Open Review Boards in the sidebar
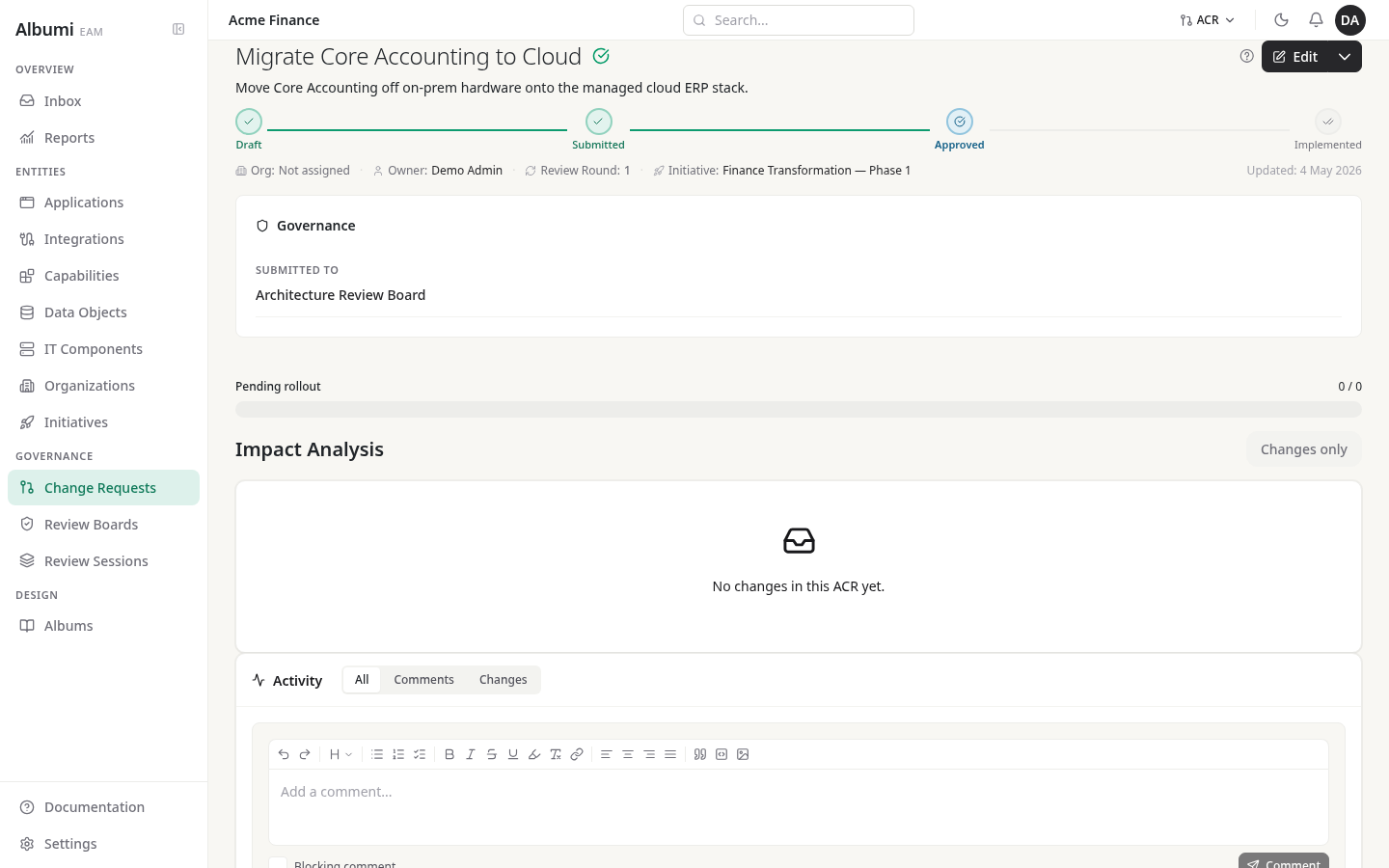1389x868 pixels. click(103, 525)
